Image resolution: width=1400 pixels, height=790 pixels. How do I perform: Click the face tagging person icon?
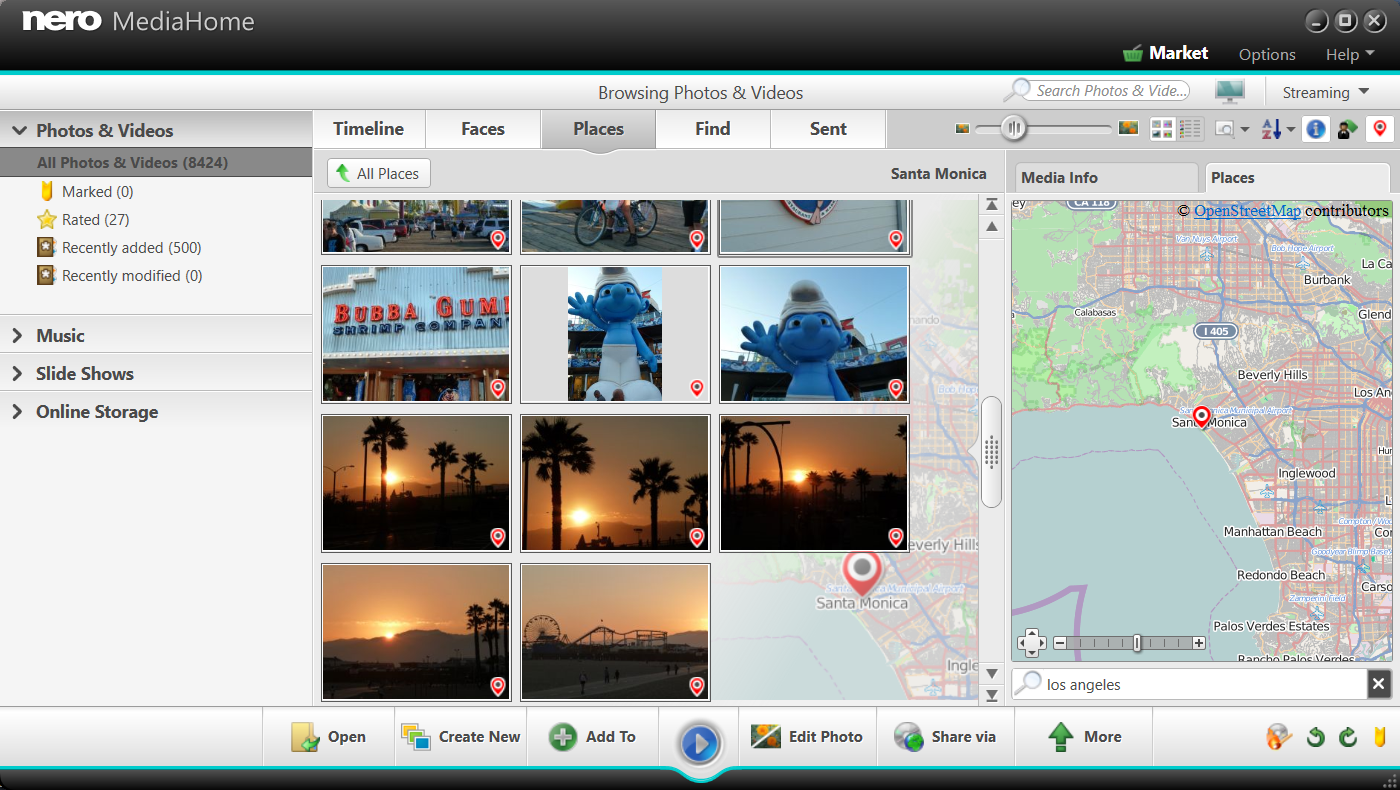click(x=1348, y=129)
